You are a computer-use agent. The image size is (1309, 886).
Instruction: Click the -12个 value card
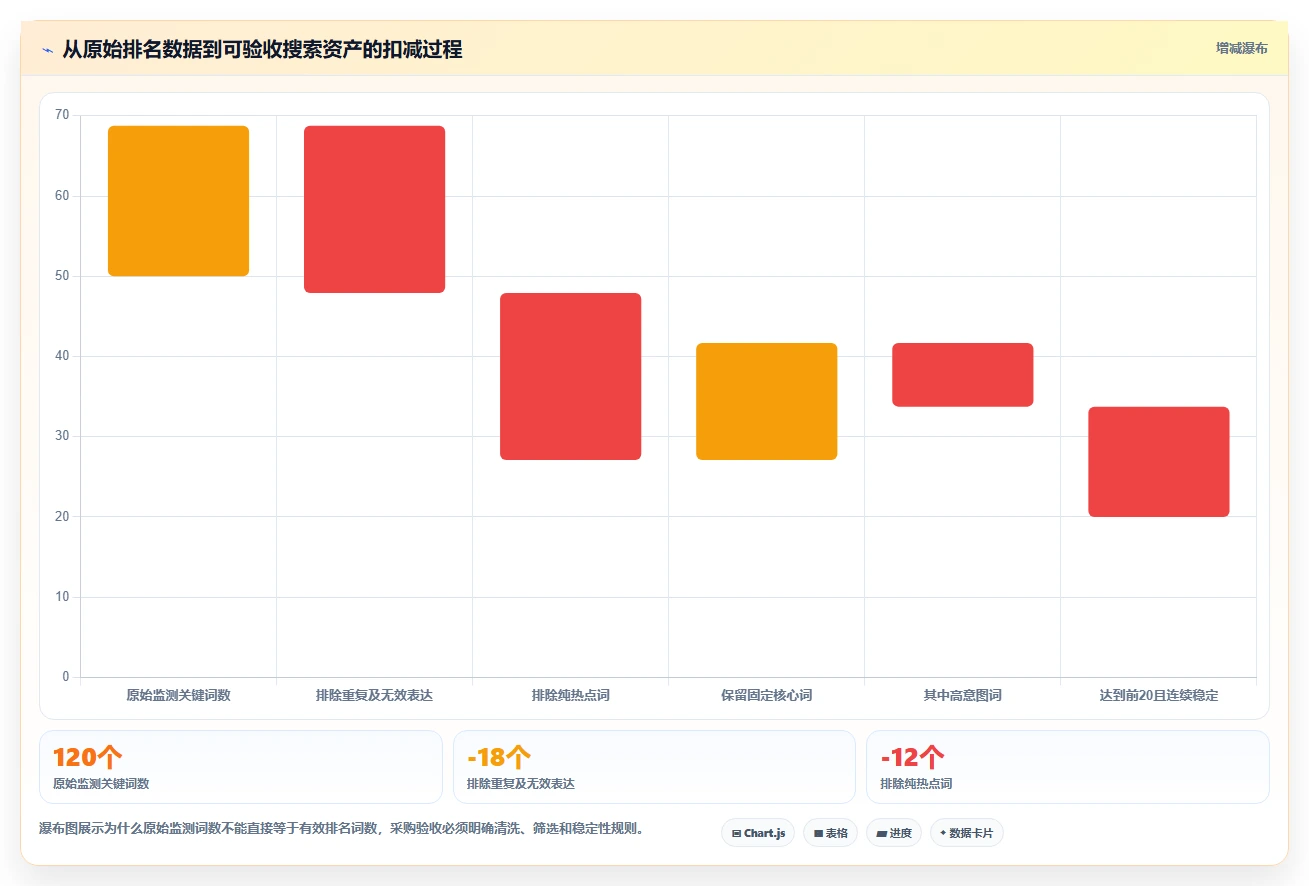tap(1068, 767)
